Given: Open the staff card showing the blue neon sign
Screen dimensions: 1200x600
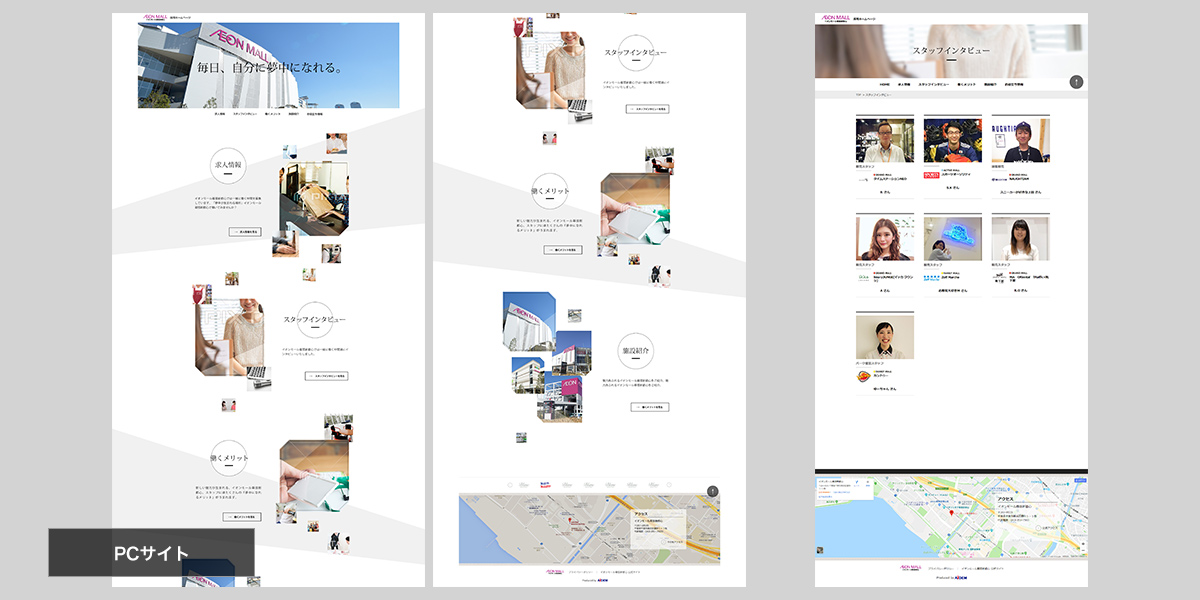Looking at the screenshot, I should [952, 239].
